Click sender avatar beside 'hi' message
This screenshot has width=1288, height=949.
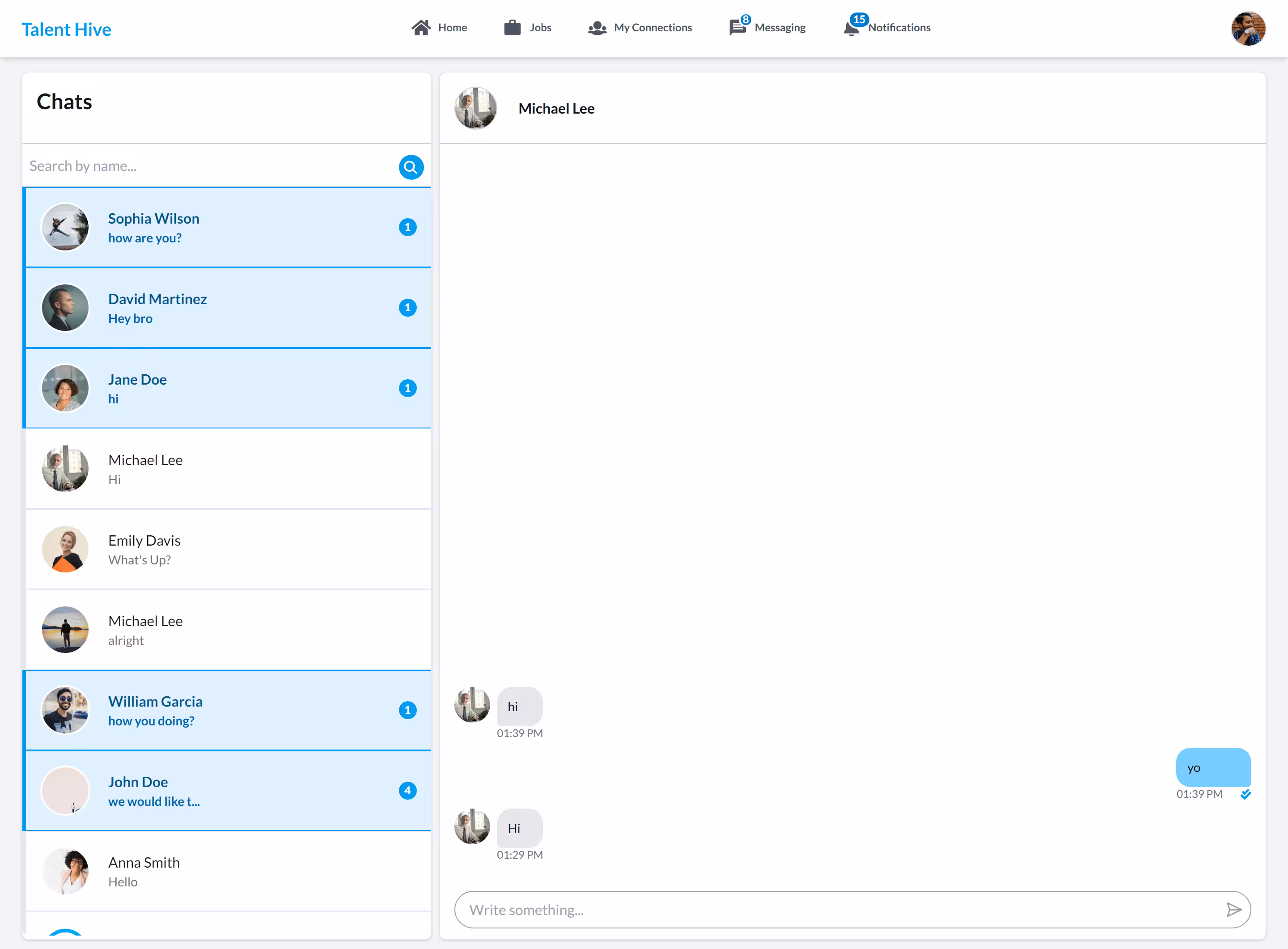coord(472,704)
